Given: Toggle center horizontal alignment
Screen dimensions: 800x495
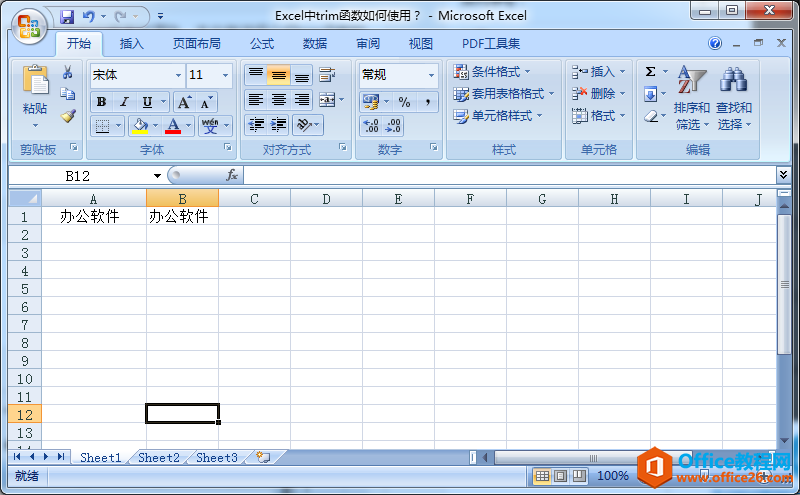Looking at the screenshot, I should [279, 100].
